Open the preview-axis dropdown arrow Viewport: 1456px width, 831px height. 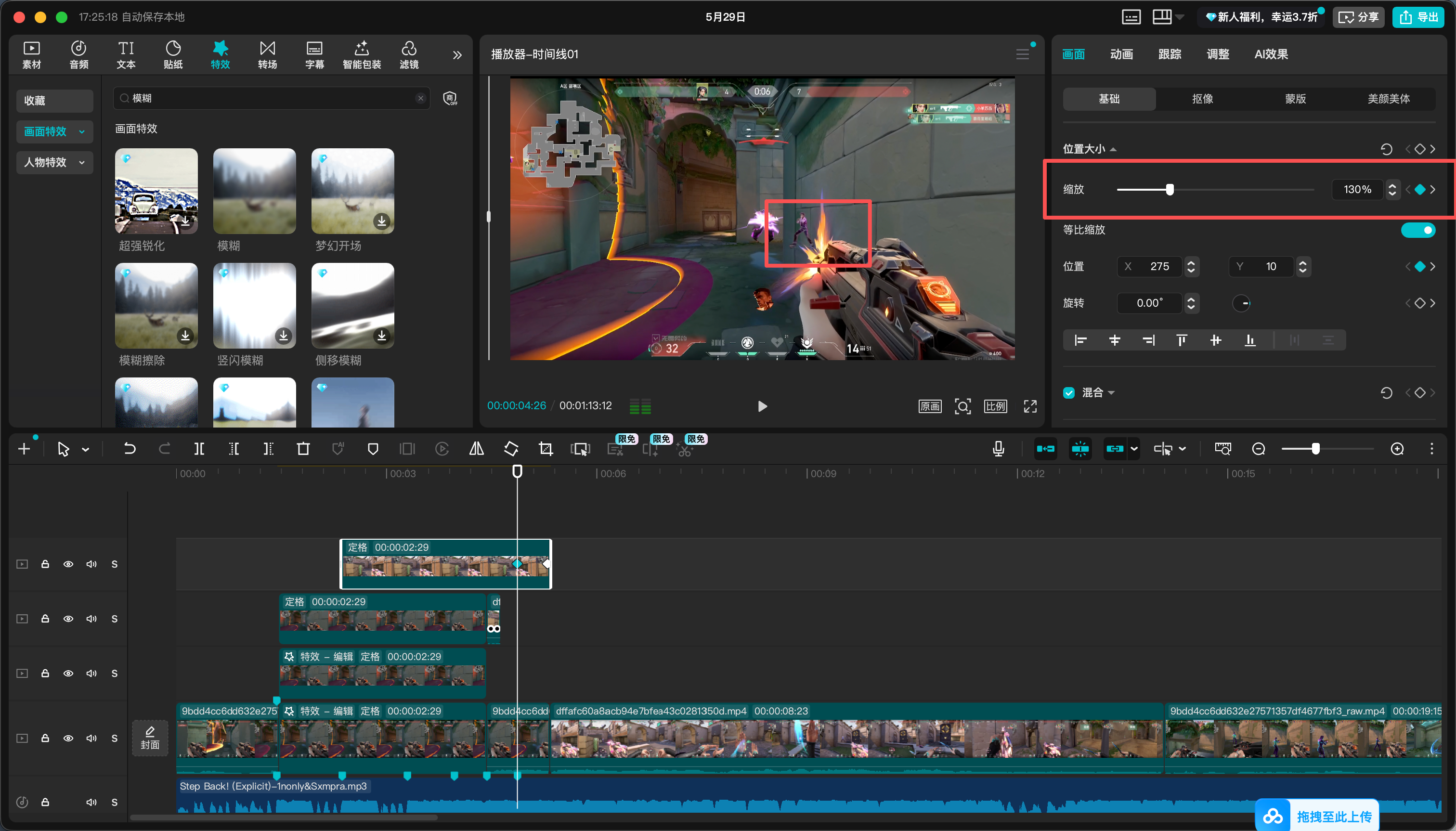pos(1183,449)
